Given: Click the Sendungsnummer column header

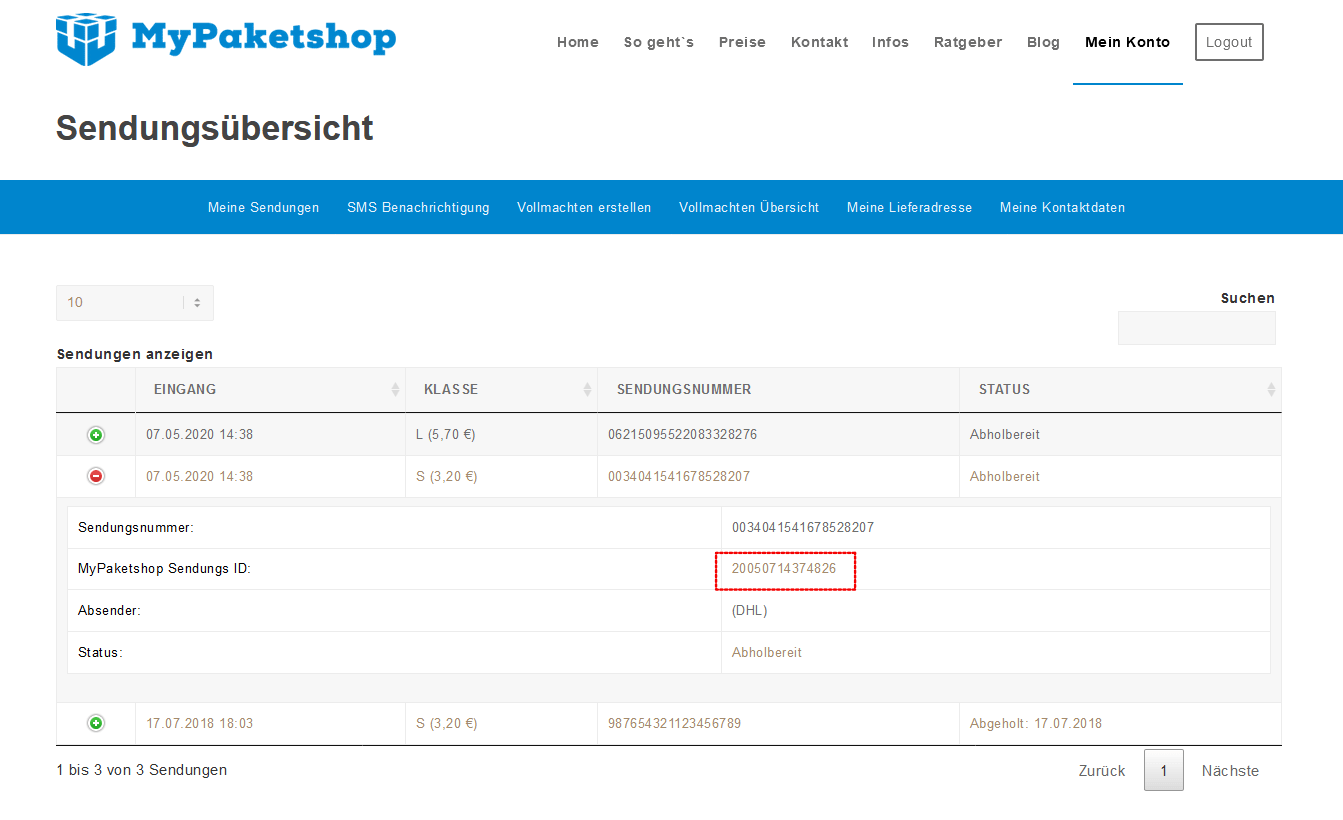Looking at the screenshot, I should coord(683,390).
